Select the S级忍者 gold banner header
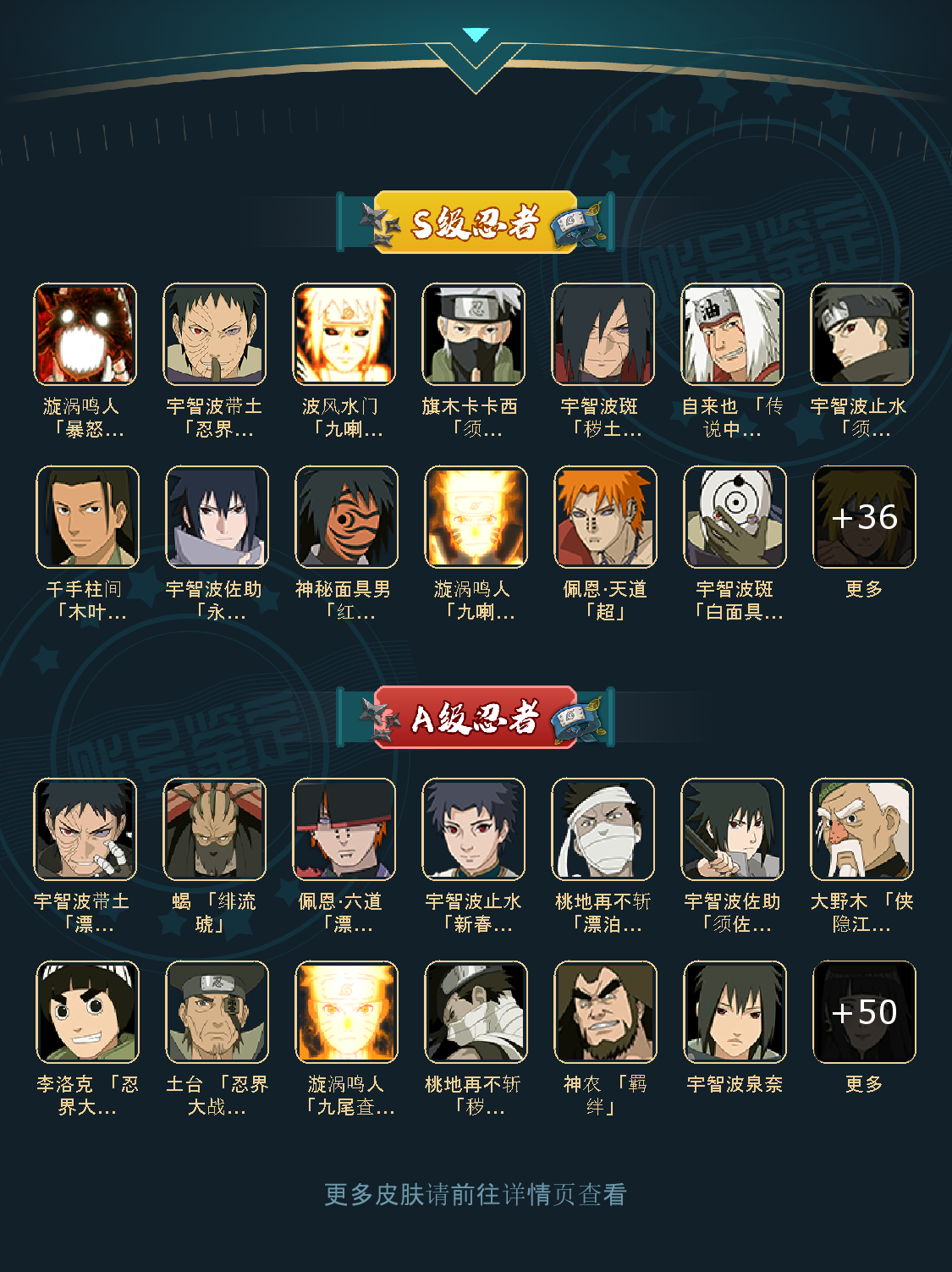 click(x=476, y=223)
